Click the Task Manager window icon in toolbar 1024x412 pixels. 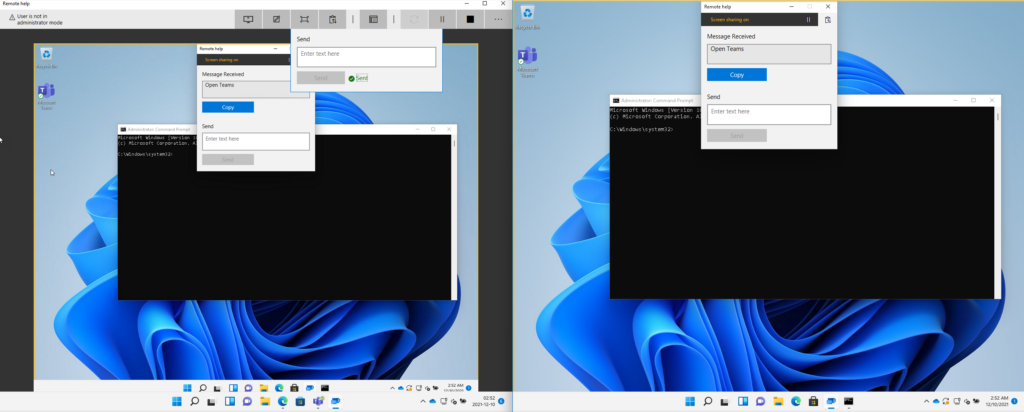point(374,19)
